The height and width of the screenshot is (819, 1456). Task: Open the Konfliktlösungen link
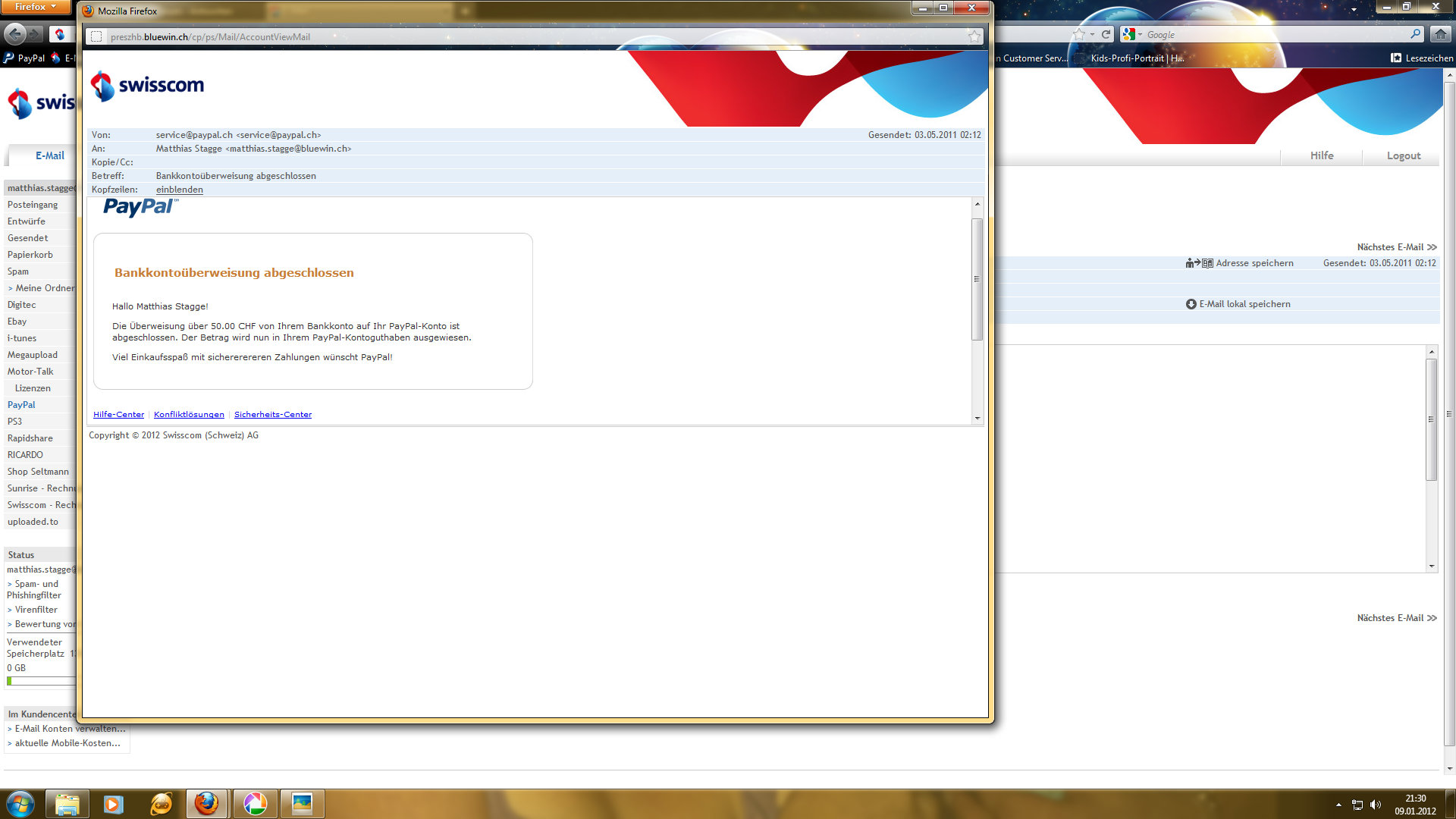[x=189, y=414]
